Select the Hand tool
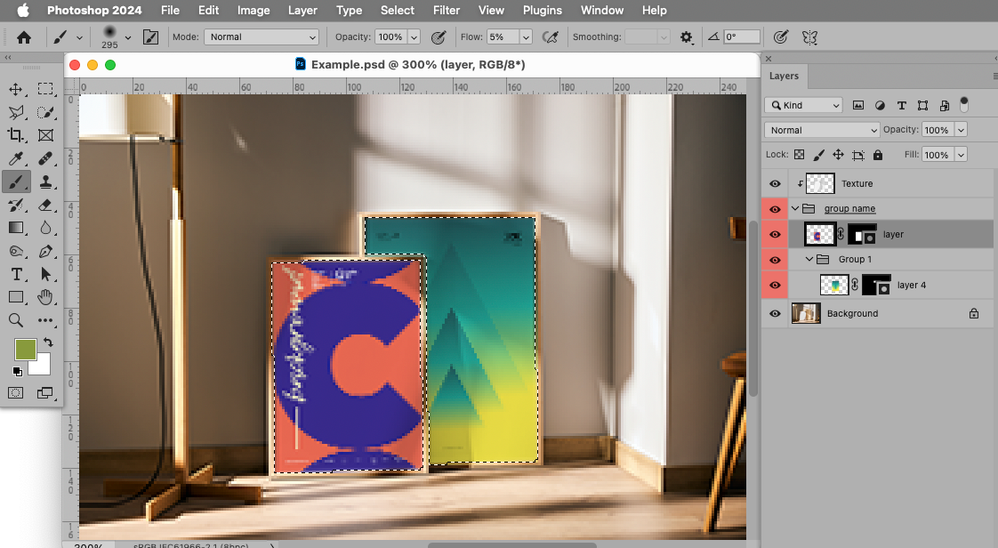Screen dimensions: 998x548 click(x=45, y=297)
